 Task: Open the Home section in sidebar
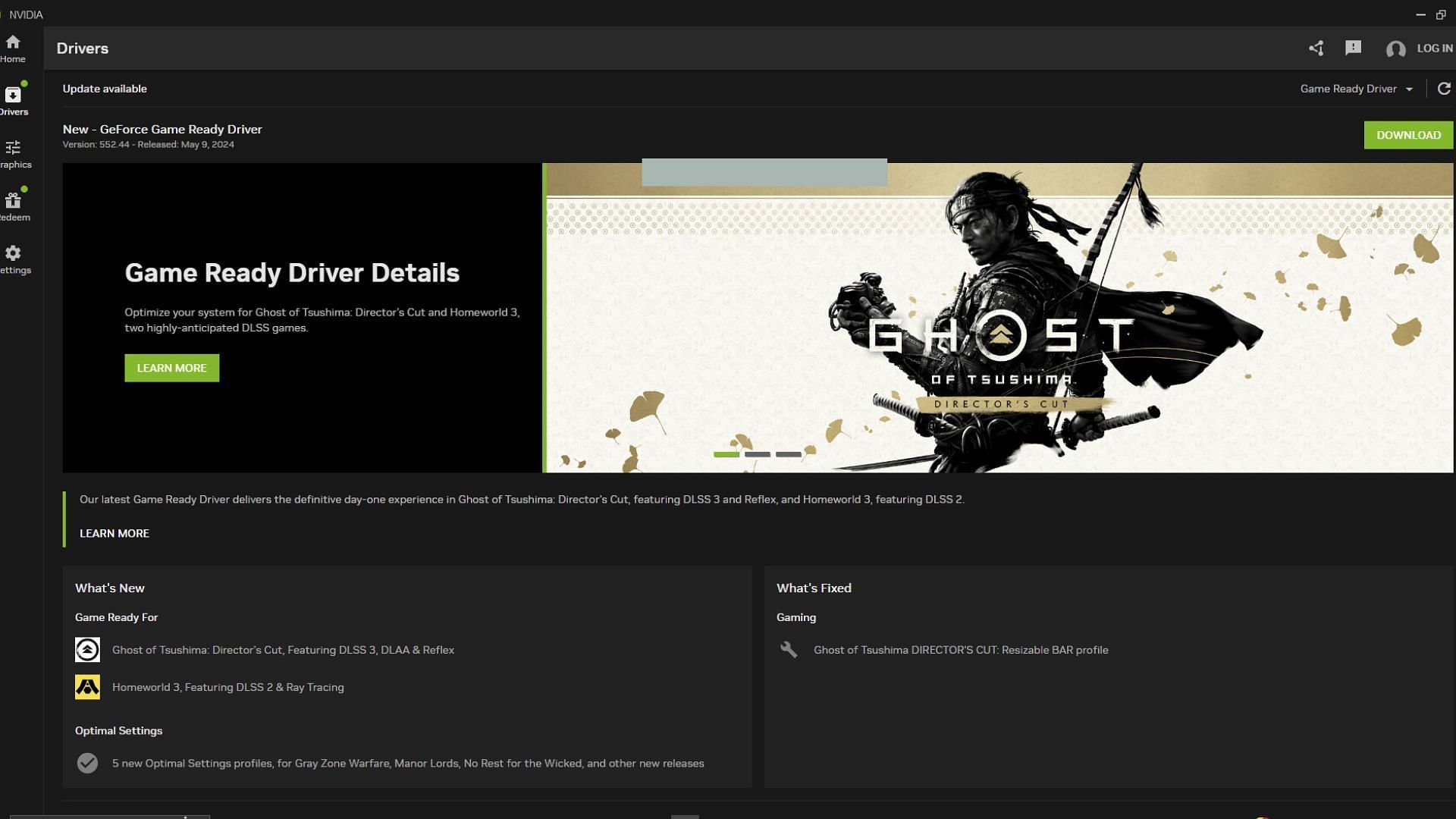pos(13,49)
